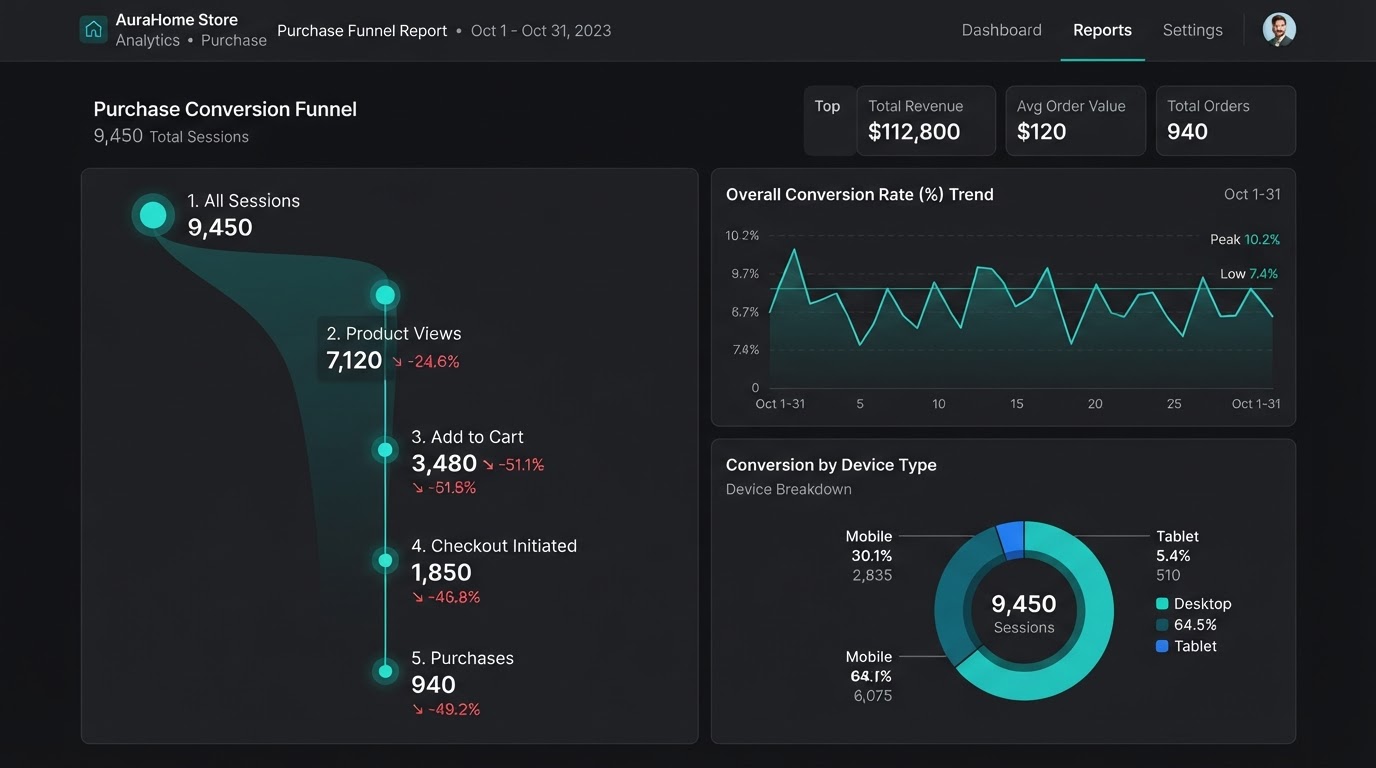Click the Device Breakdown subtitle
Viewport: 1376px width, 768px height.
tap(789, 489)
